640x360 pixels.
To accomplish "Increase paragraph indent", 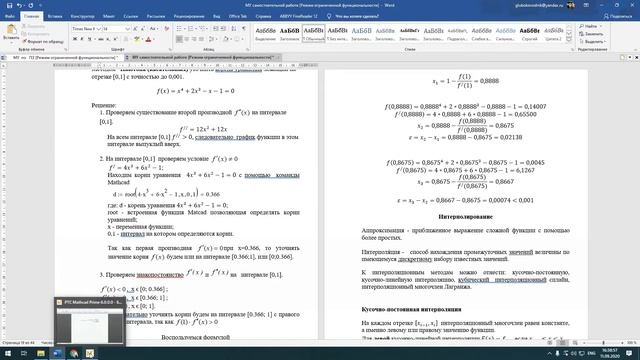I will click(x=223, y=29).
